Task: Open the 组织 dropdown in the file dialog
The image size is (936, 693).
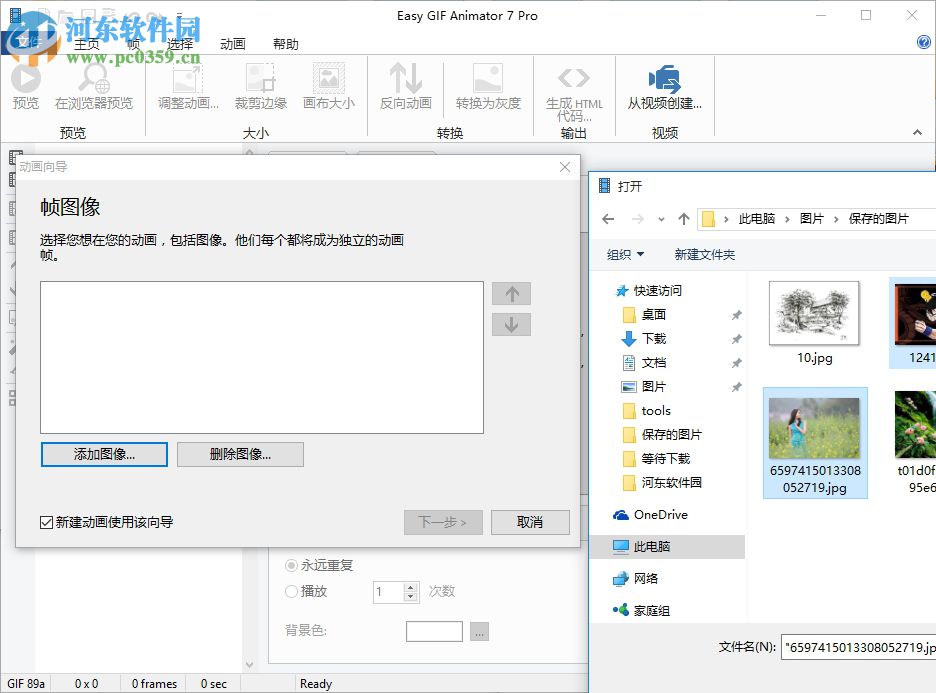Action: pyautogui.click(x=622, y=255)
